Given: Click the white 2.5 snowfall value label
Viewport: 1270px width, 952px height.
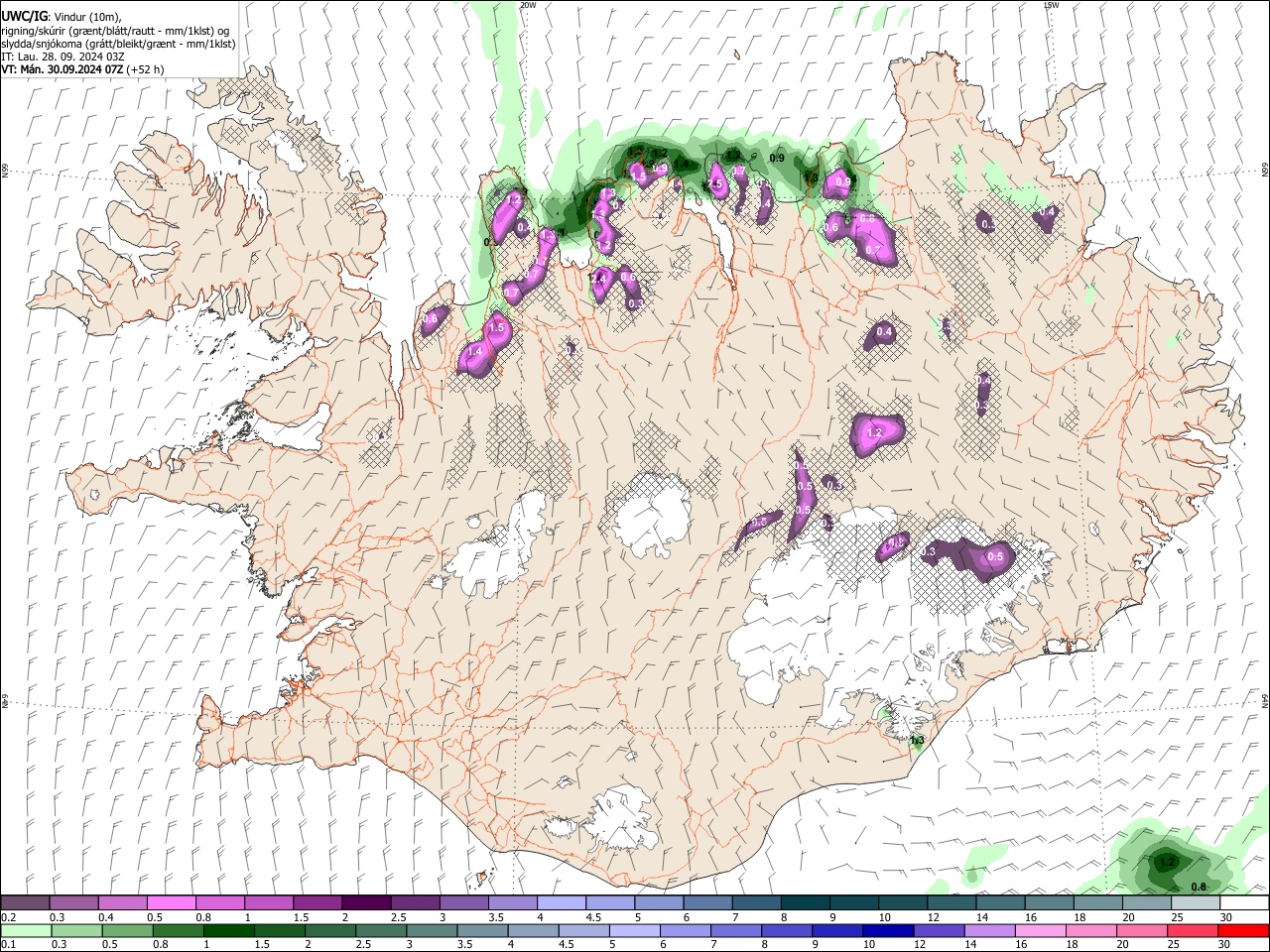Looking at the screenshot, I should point(713,183).
